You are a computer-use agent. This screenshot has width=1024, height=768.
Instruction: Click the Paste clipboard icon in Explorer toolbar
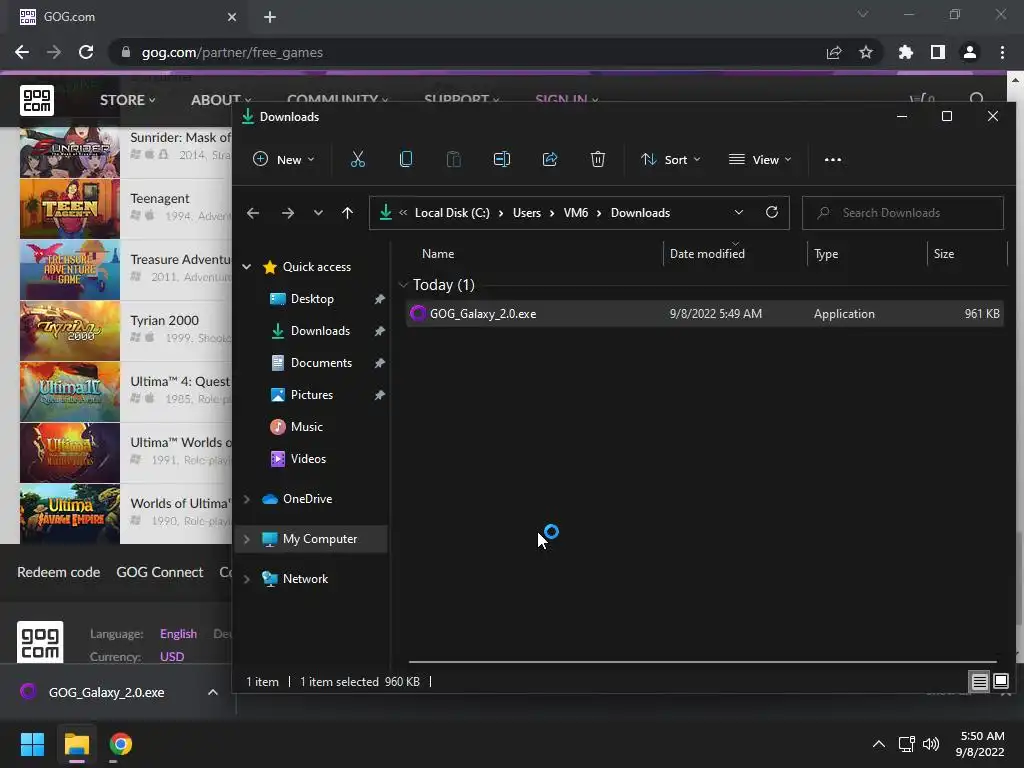[453, 159]
